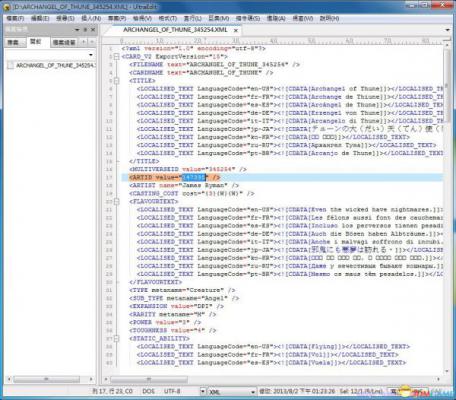
Task: Collapse the TITLE code fold
Action: pyautogui.click(x=116, y=81)
